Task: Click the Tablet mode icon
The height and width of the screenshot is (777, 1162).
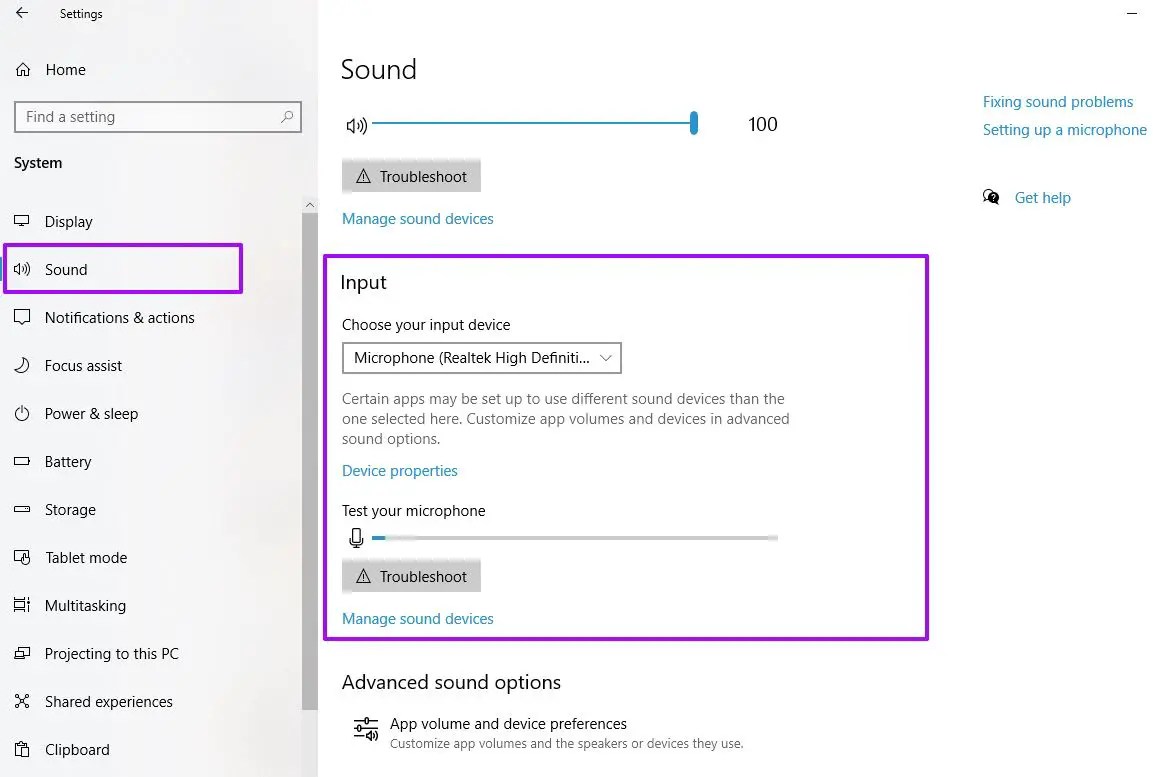Action: point(22,557)
